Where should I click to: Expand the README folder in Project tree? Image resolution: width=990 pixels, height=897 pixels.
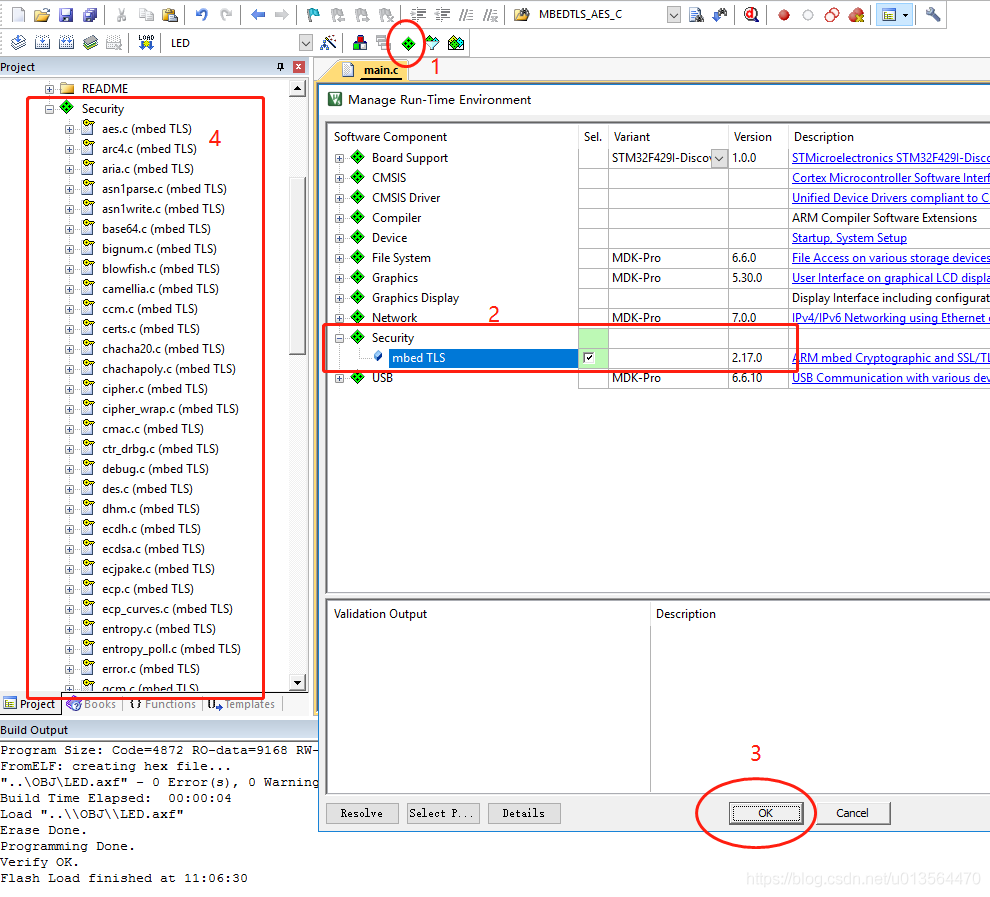[50, 89]
